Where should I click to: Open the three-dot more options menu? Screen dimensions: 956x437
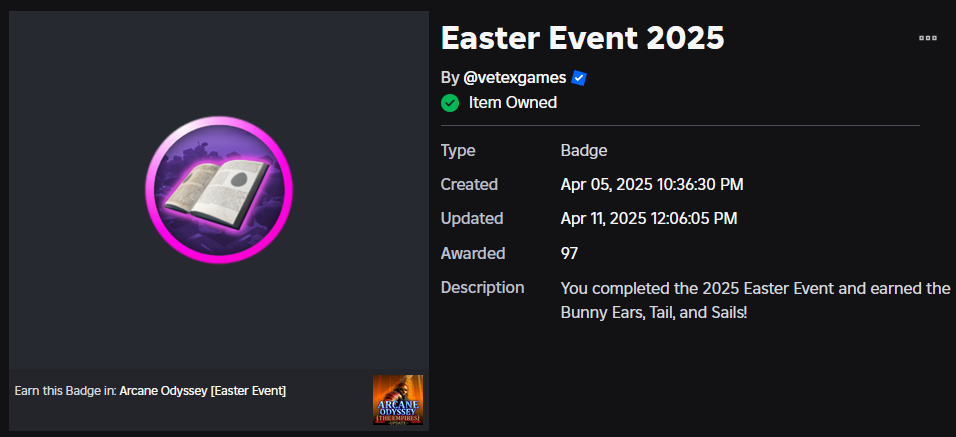pos(927,38)
